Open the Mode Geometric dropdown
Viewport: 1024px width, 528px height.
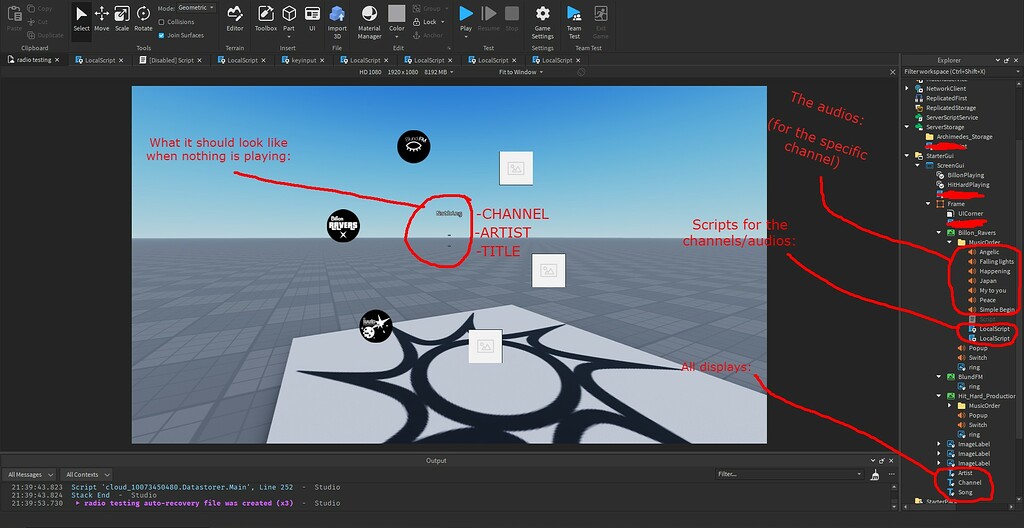coord(195,8)
